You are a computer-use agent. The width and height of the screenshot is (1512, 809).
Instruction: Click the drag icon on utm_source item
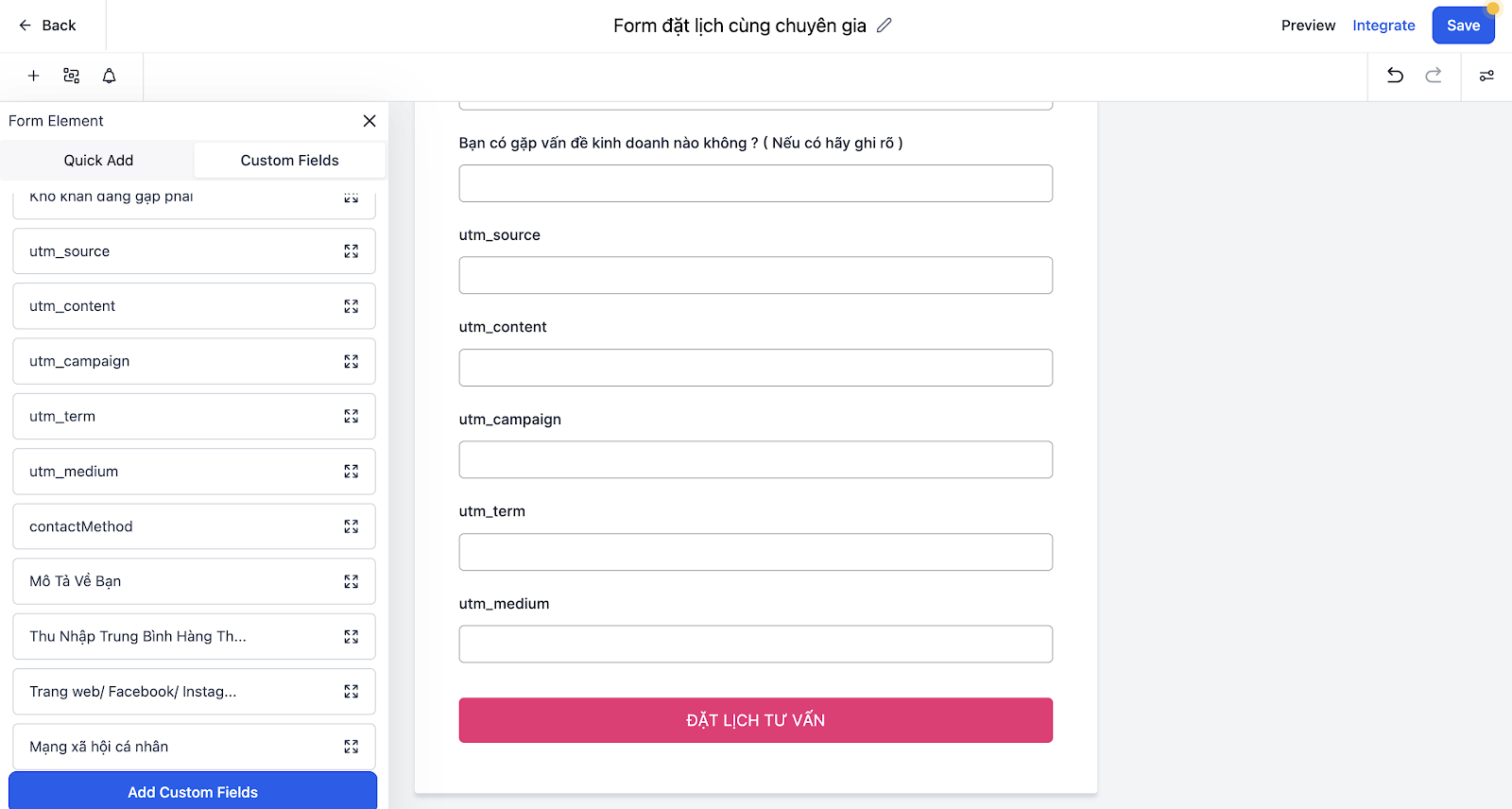pyautogui.click(x=352, y=251)
